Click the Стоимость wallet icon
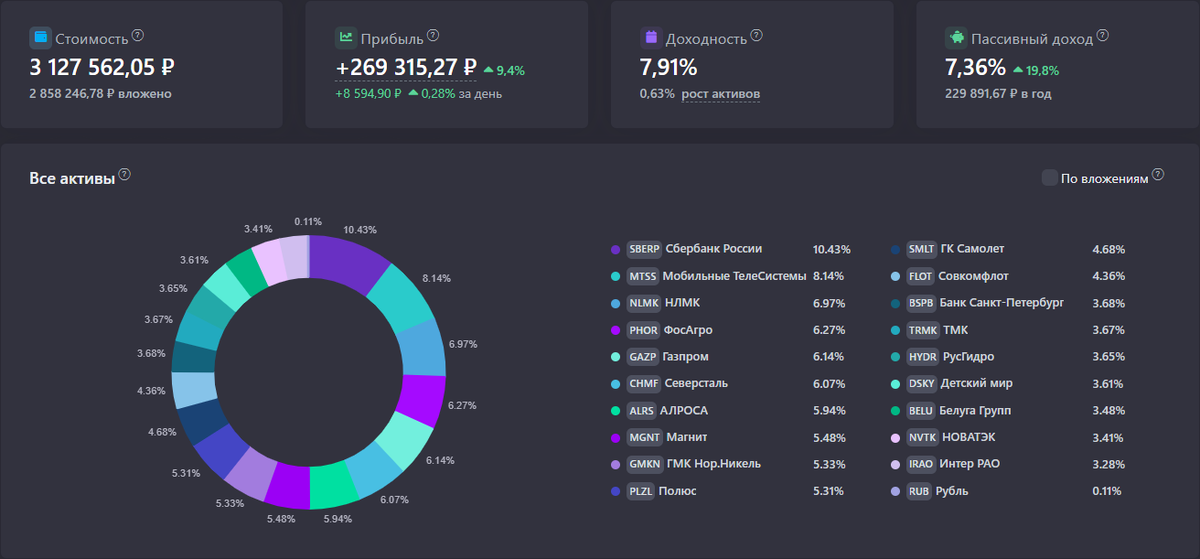 (x=40, y=38)
